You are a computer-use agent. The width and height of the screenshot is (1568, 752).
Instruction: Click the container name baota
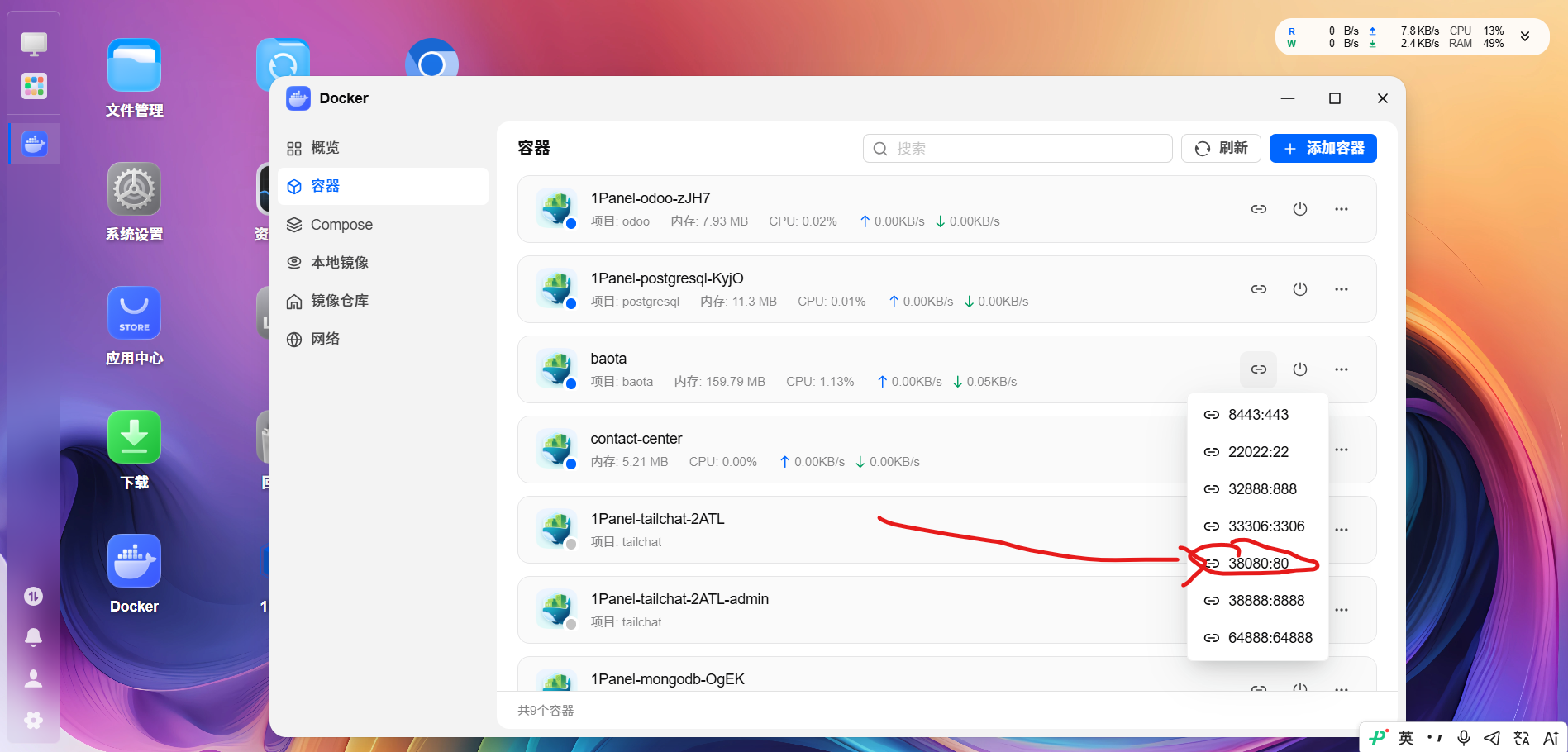608,359
